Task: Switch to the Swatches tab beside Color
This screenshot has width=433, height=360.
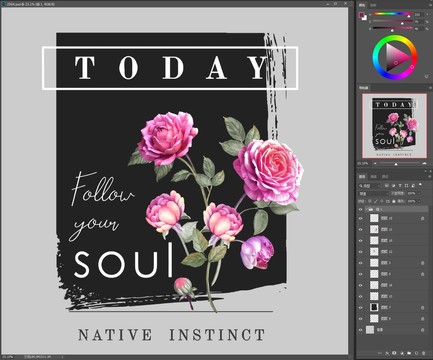Action: [373, 5]
